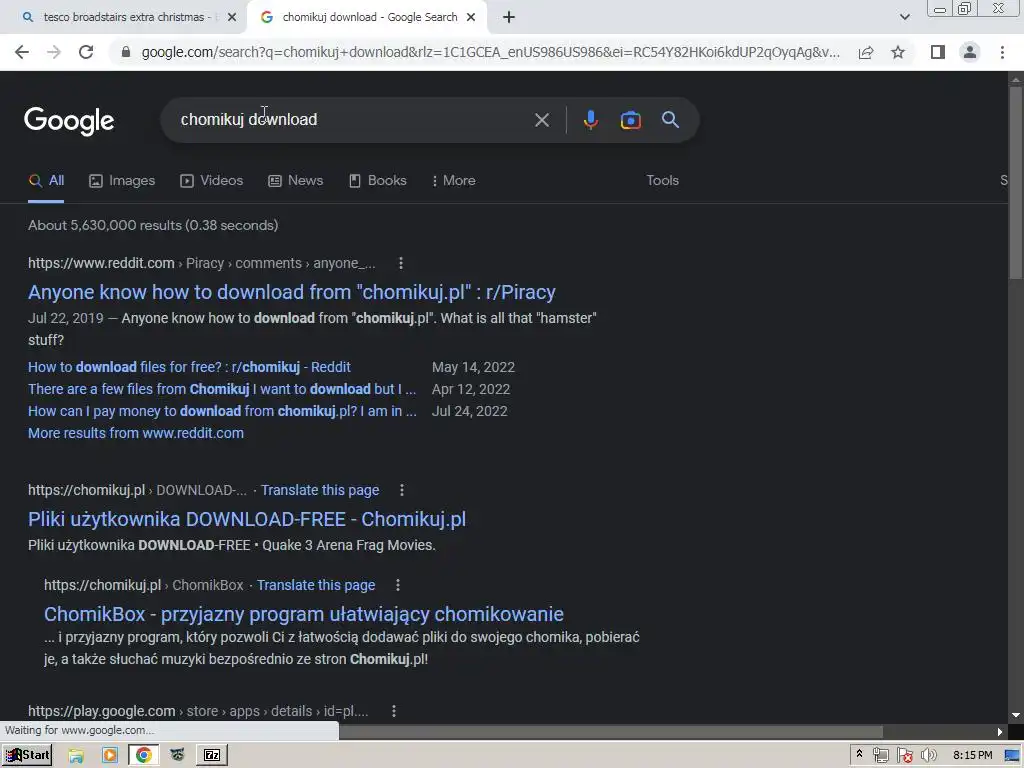Image resolution: width=1024 pixels, height=768 pixels.
Task: Close the tesco broadstairs tab
Action: (232, 18)
